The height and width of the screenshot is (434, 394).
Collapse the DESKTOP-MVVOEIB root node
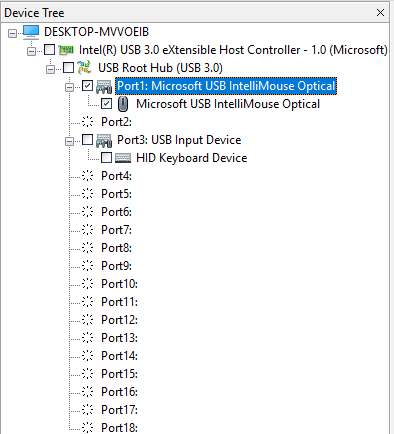(x=12, y=33)
